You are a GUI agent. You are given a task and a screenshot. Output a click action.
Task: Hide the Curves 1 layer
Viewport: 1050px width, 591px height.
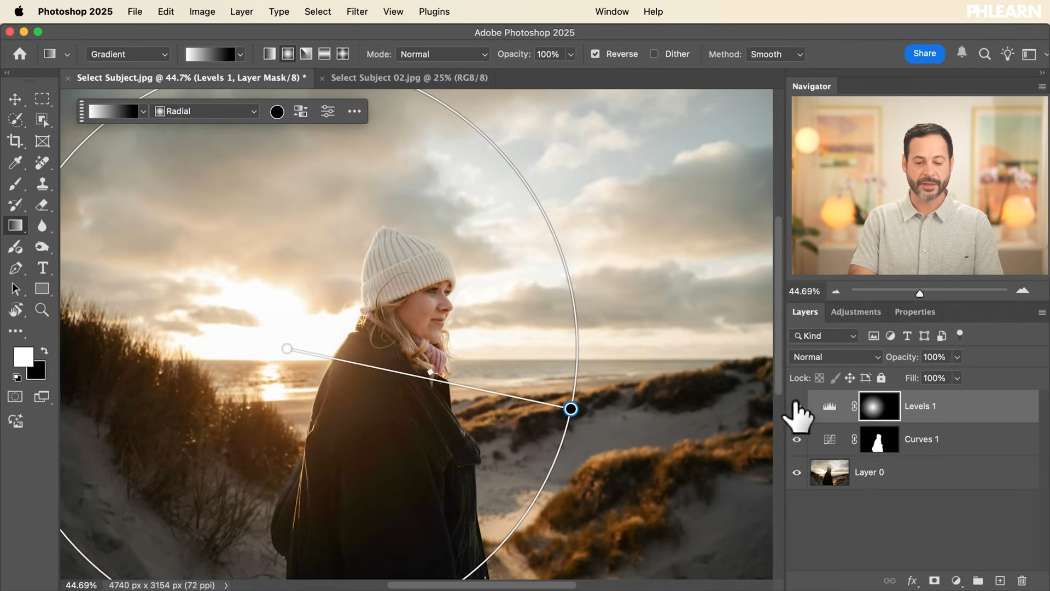tap(797, 440)
